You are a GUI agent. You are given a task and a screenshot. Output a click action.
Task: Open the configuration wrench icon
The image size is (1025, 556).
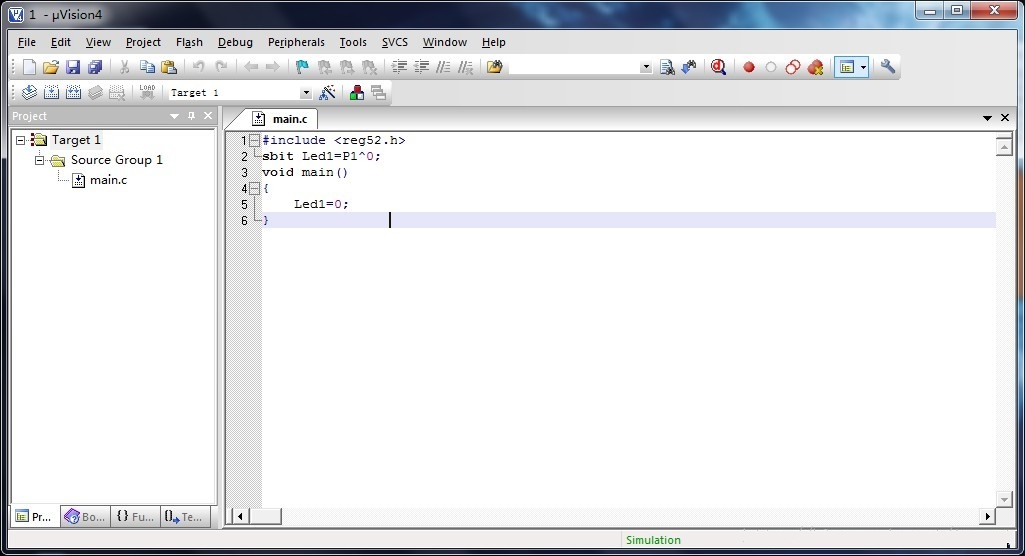click(888, 67)
